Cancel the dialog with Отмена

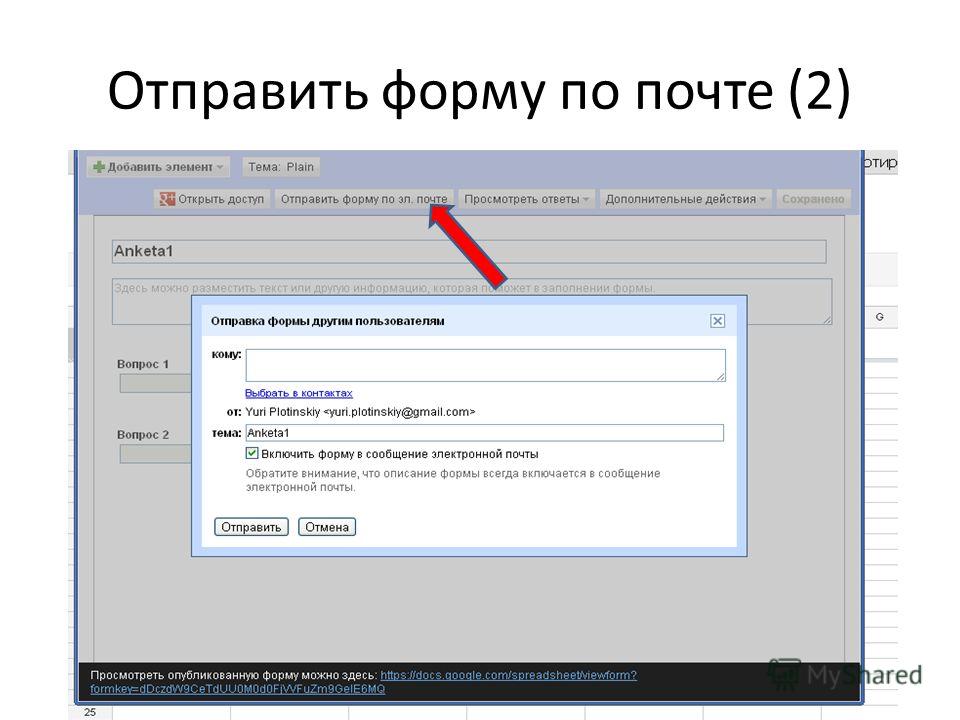(327, 527)
